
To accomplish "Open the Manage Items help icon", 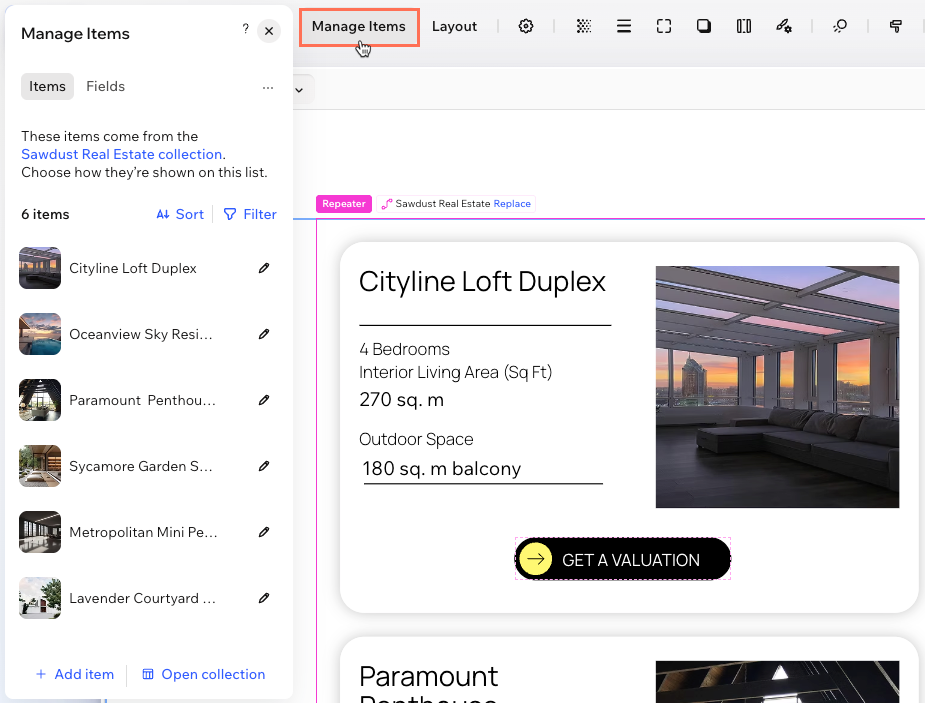I will 245,29.
